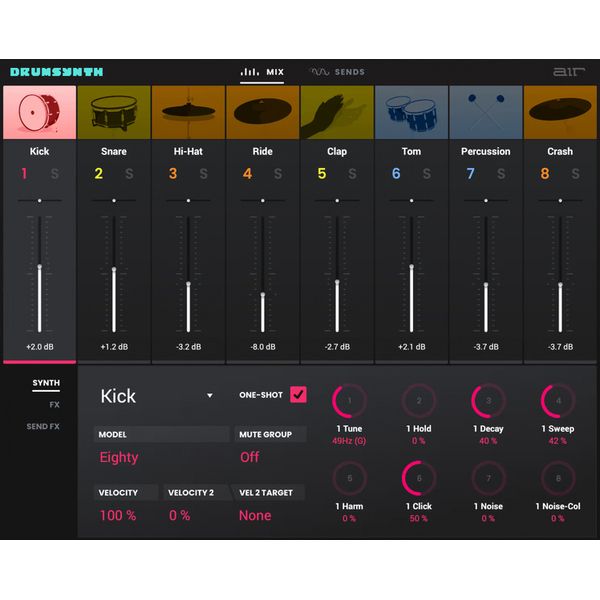The image size is (600, 600).
Task: Select the Crash cymbal pad image
Action: 560,112
